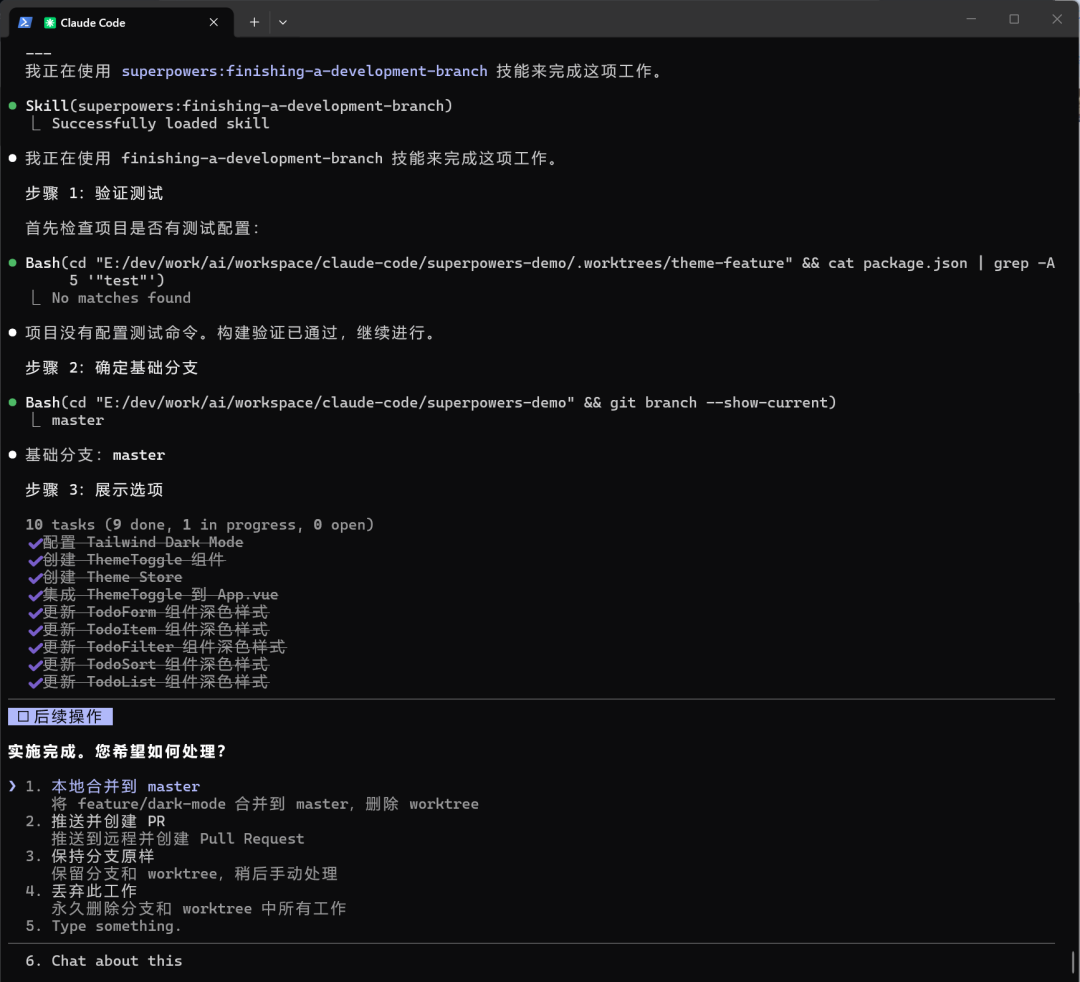Click the task text 配置 Tailwind Dark Mode
Image resolution: width=1080 pixels, height=982 pixels.
coord(143,543)
